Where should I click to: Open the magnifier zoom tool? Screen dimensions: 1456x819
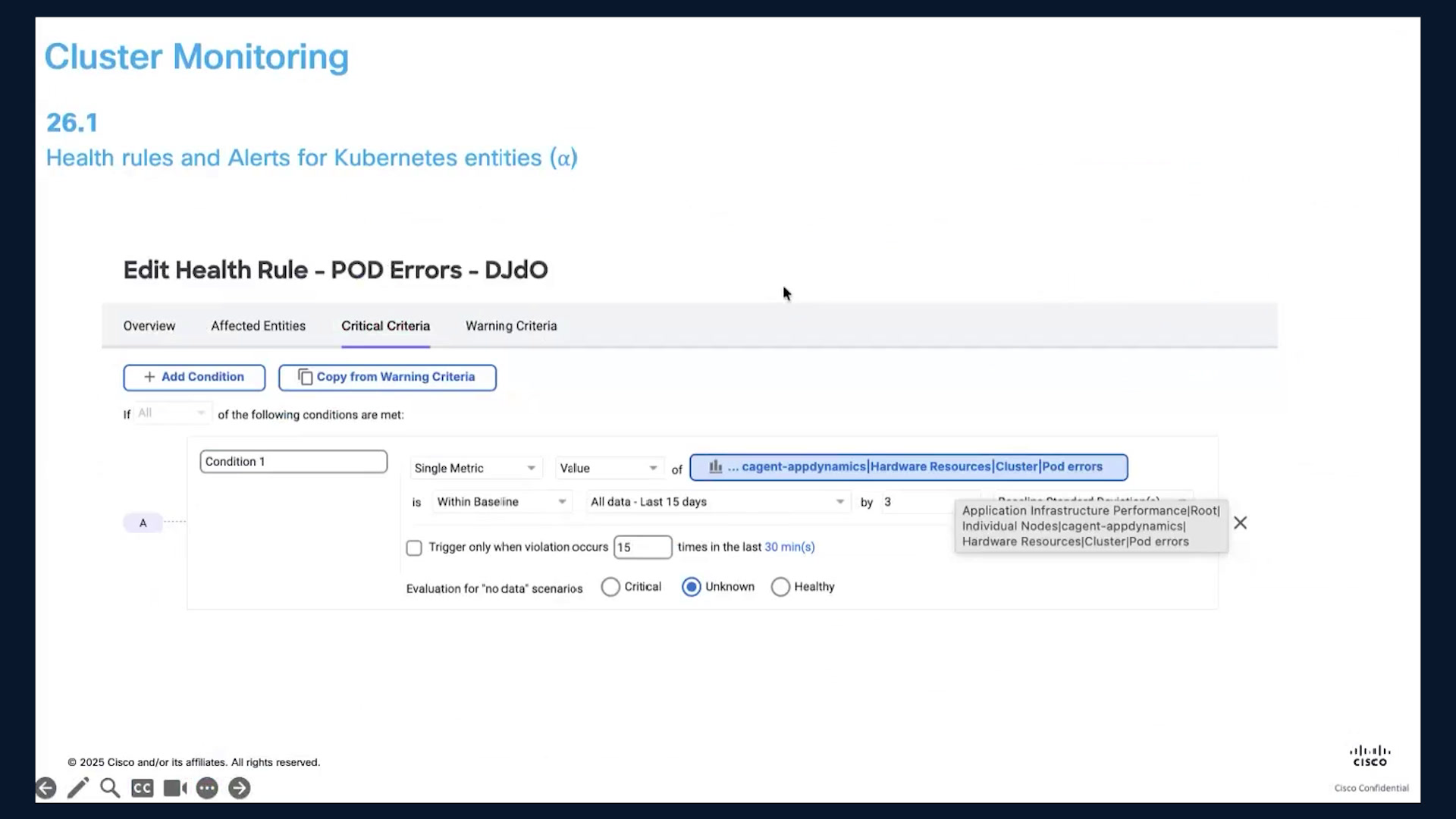[x=110, y=789]
